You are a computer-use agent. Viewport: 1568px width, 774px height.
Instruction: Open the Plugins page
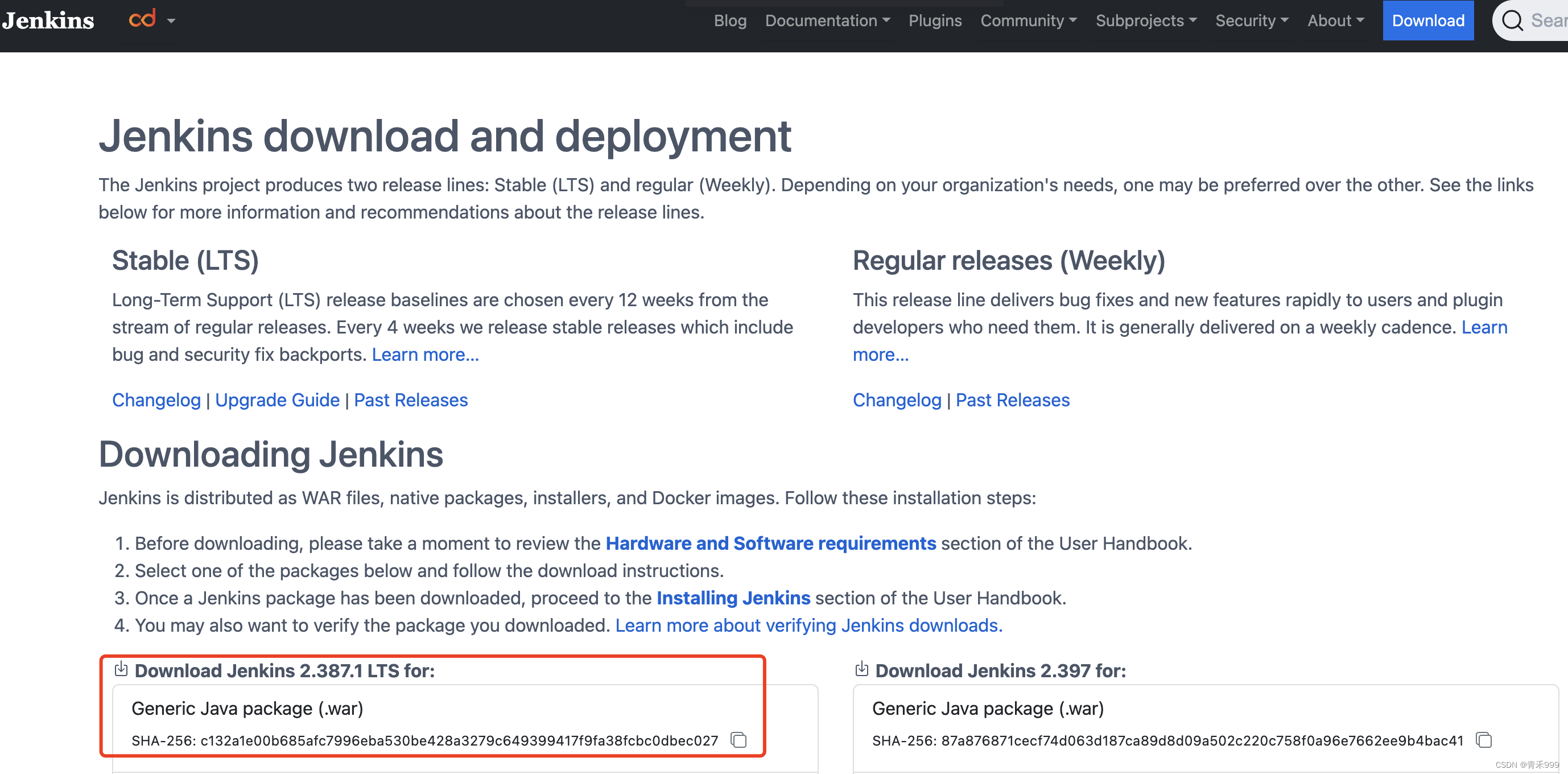click(x=935, y=20)
